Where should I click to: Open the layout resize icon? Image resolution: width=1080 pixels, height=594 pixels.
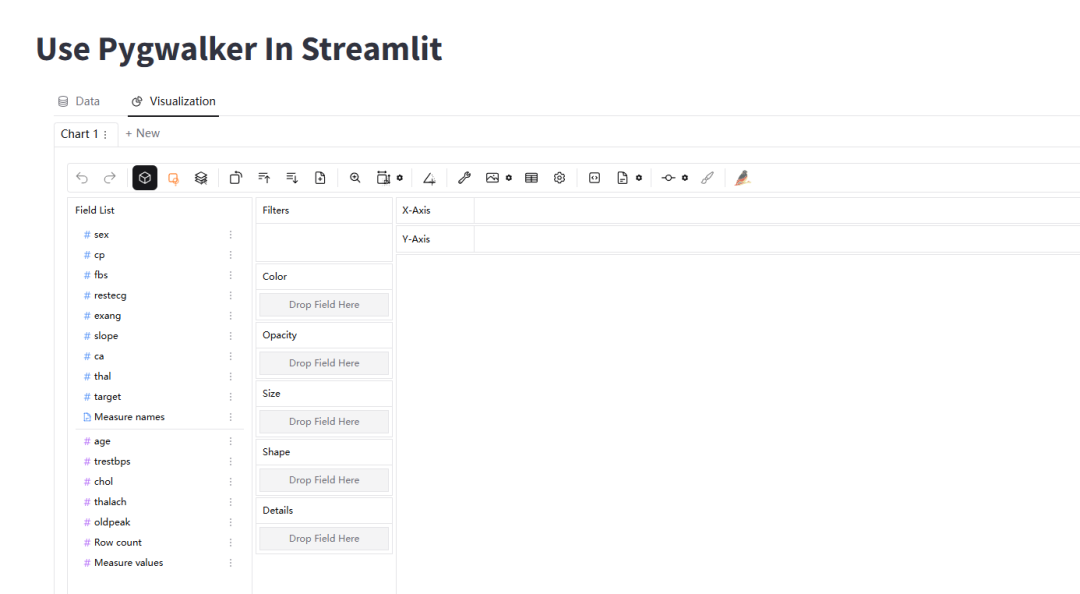(383, 178)
